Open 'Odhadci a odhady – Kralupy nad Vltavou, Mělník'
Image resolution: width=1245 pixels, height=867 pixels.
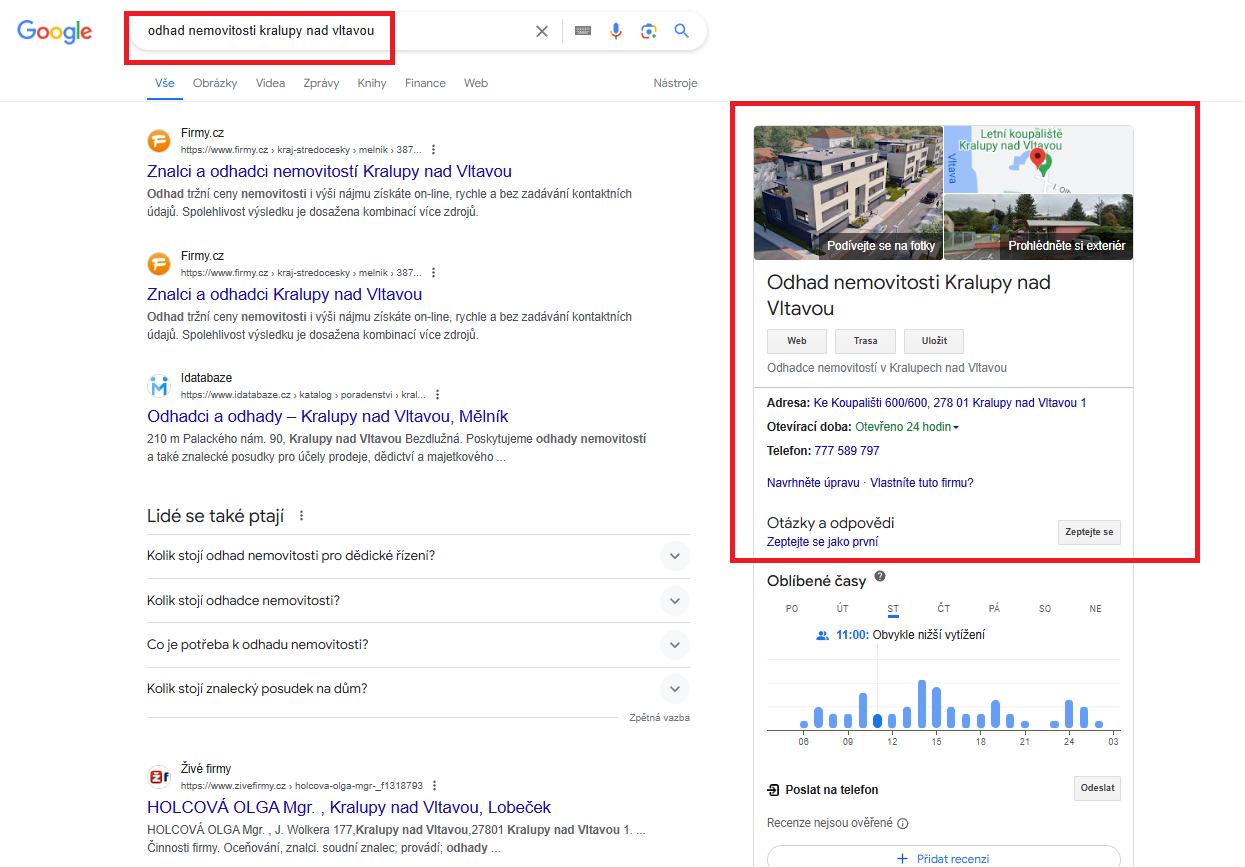(x=328, y=416)
